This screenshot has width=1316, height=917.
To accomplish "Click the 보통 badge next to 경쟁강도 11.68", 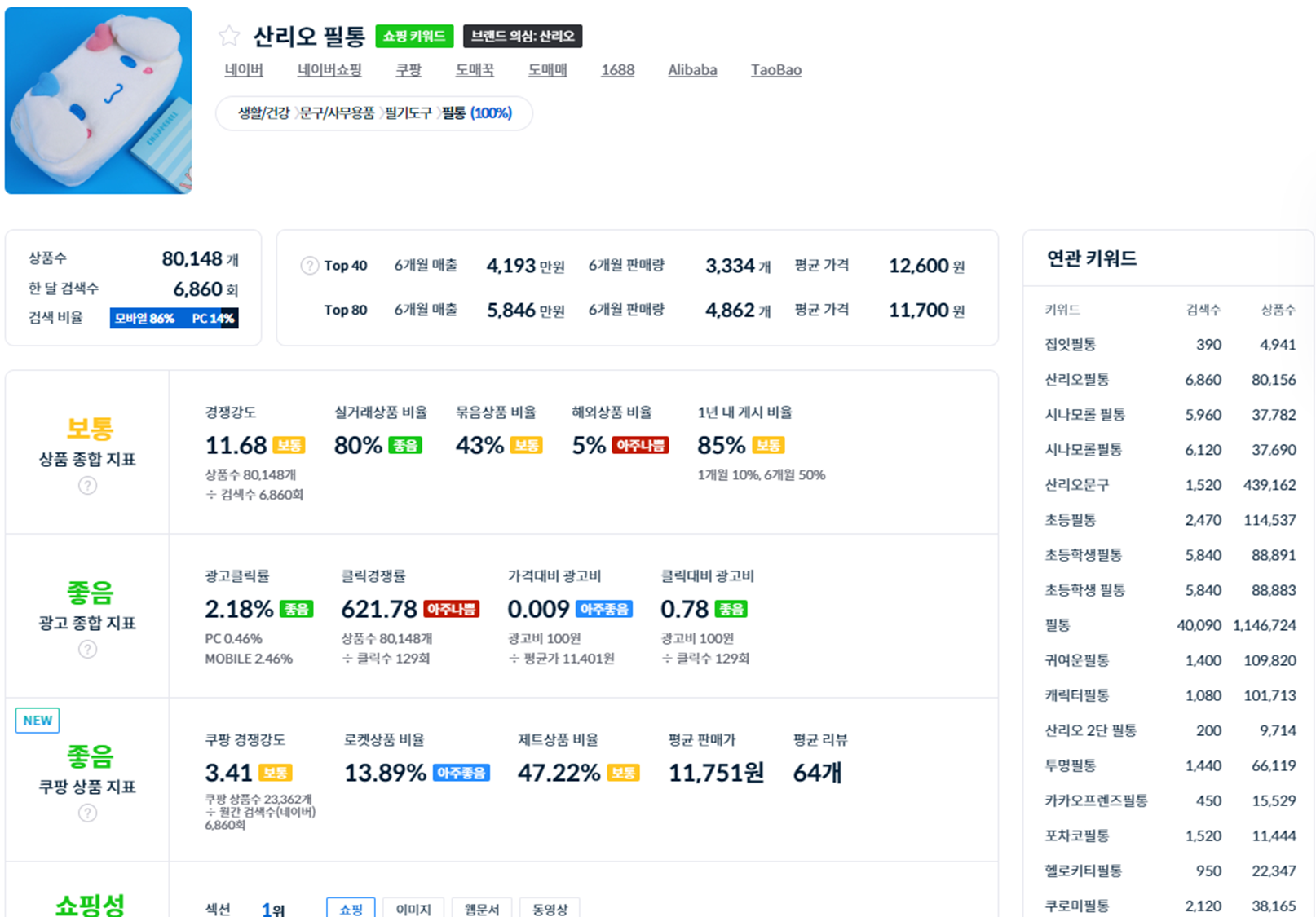I will pos(289,445).
